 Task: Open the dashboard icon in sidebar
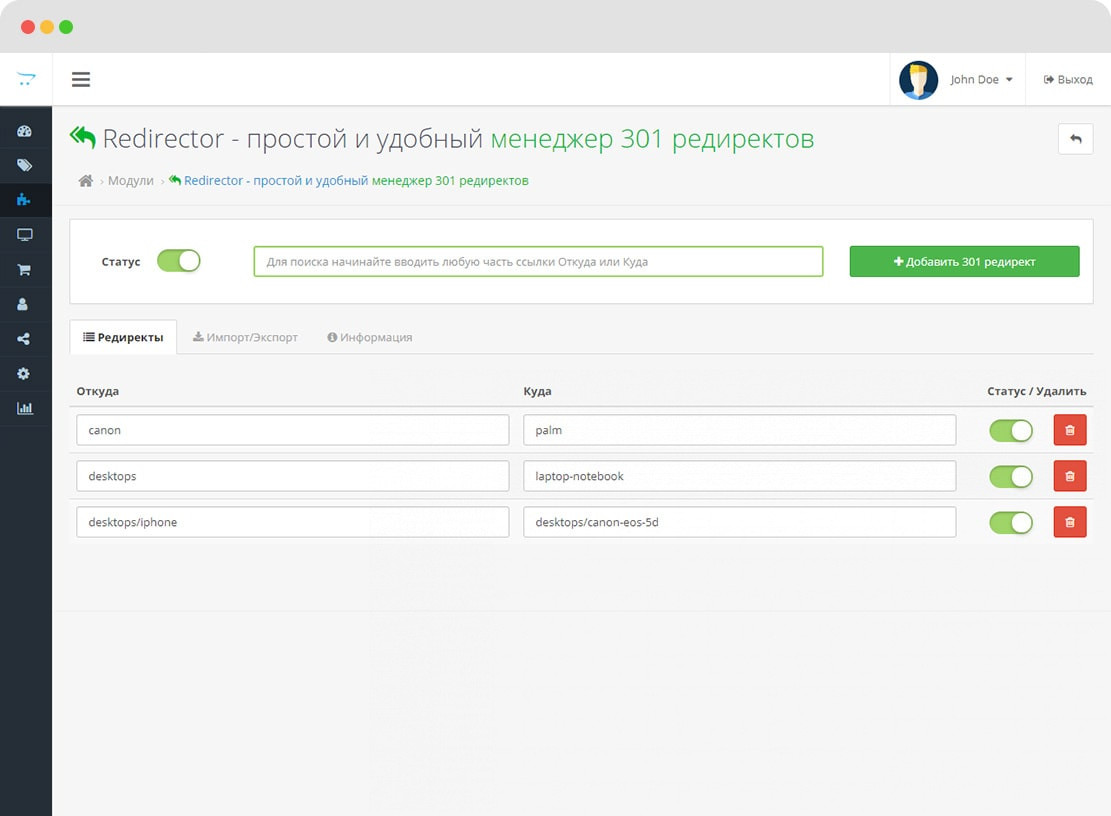(25, 131)
